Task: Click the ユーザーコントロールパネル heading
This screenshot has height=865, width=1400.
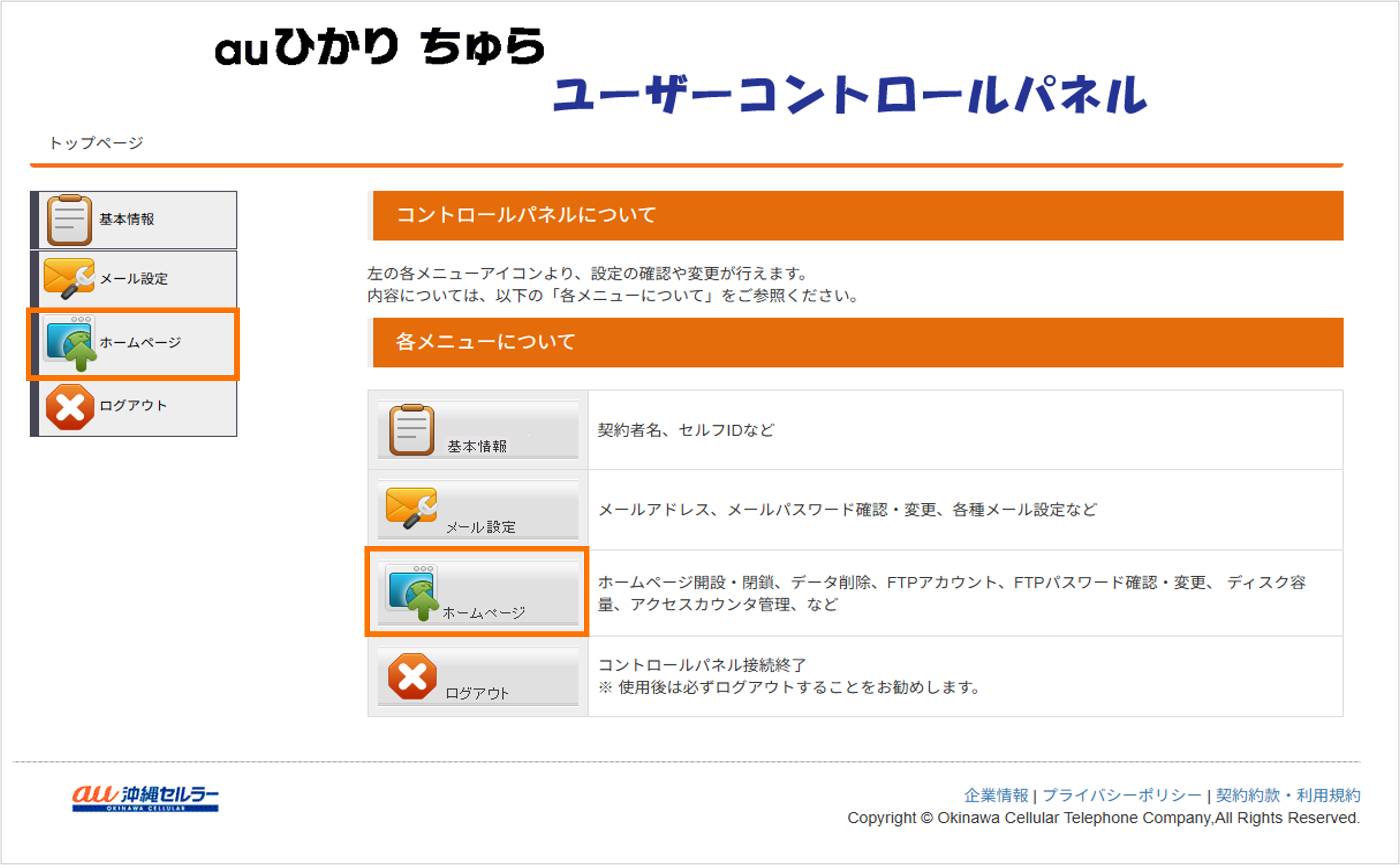Action: (x=850, y=95)
